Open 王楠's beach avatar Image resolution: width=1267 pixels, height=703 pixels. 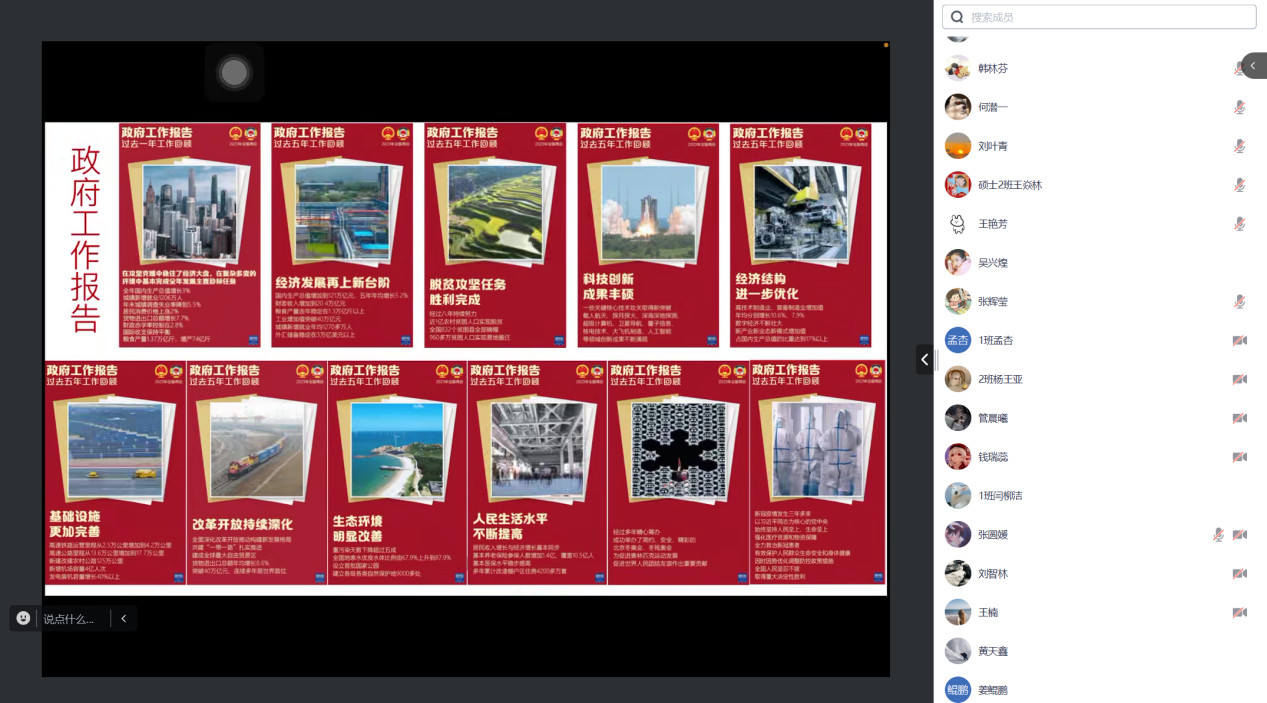tap(958, 612)
